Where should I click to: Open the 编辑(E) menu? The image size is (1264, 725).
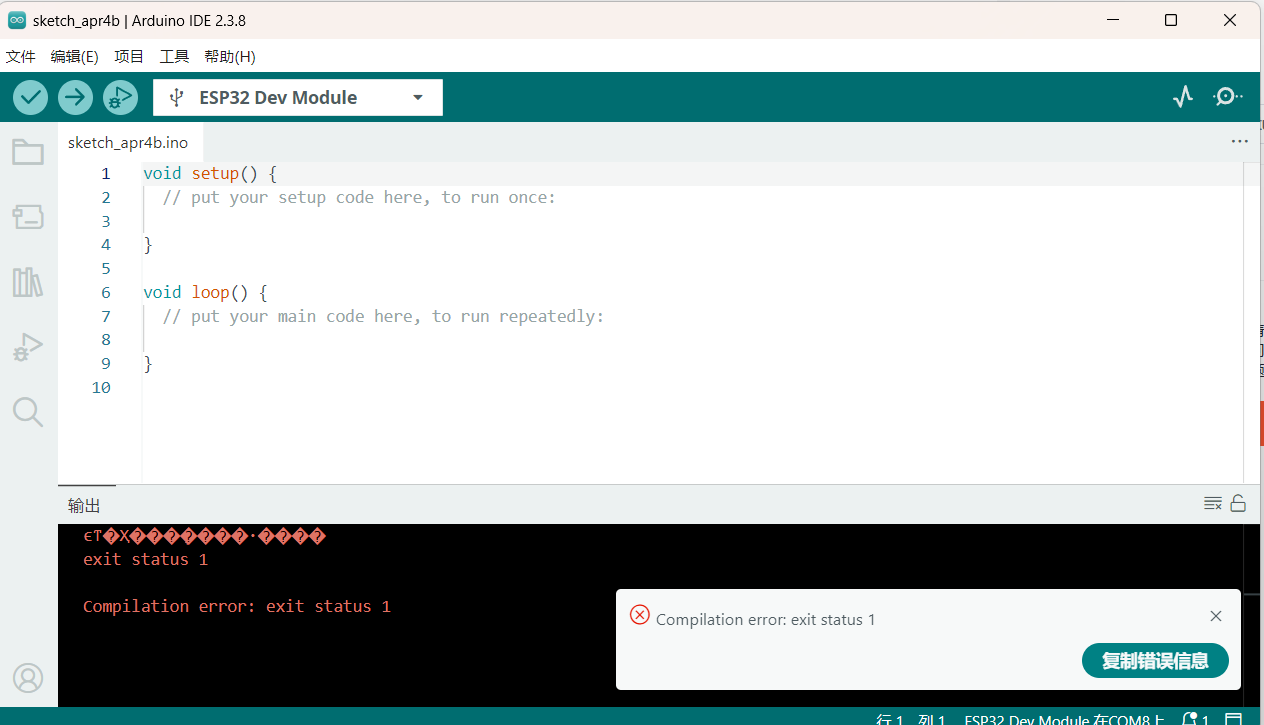(x=75, y=57)
